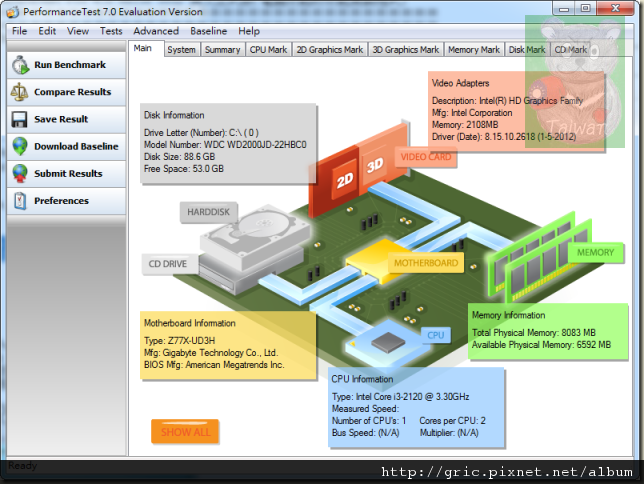This screenshot has width=644, height=484.
Task: Click the Run Benchmark button
Action: click(67, 65)
